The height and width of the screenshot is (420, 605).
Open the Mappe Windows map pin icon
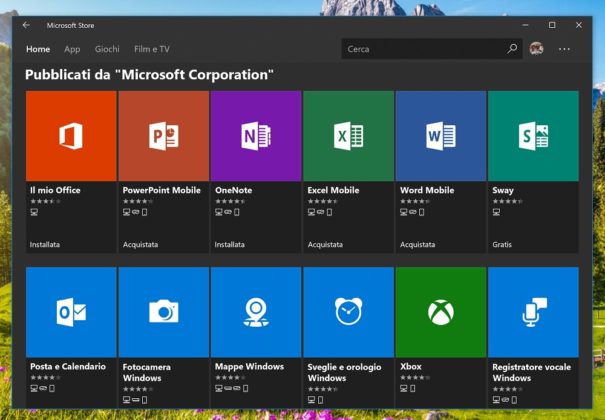[256, 312]
